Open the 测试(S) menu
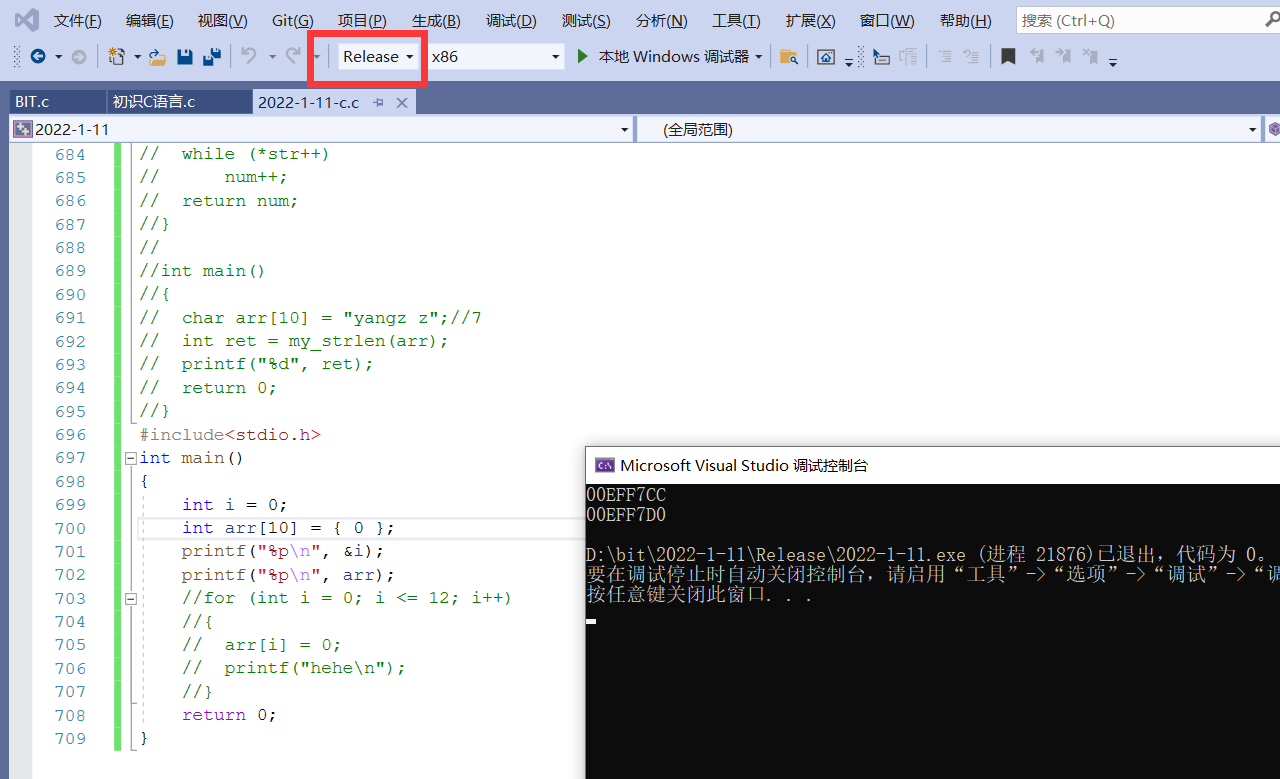Screen dimensions: 1280x779 point(586,21)
